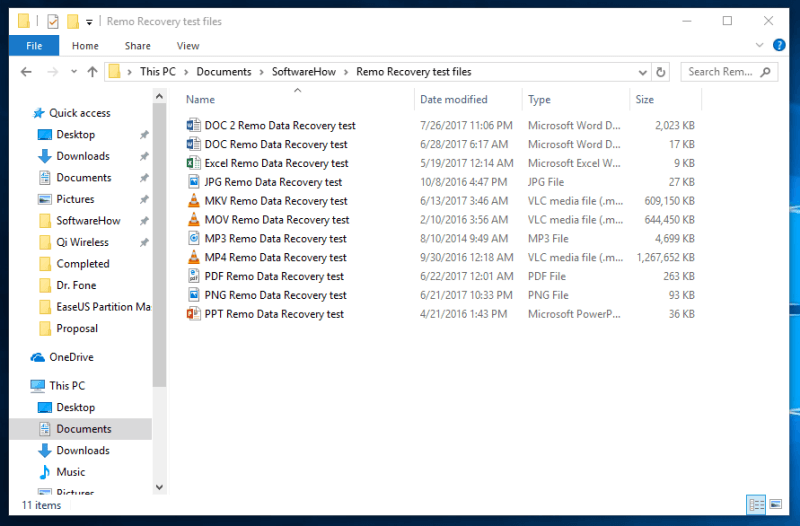This screenshot has width=800, height=526.
Task: Select the DOC 2 Remo Data Recovery test file
Action: click(x=280, y=126)
